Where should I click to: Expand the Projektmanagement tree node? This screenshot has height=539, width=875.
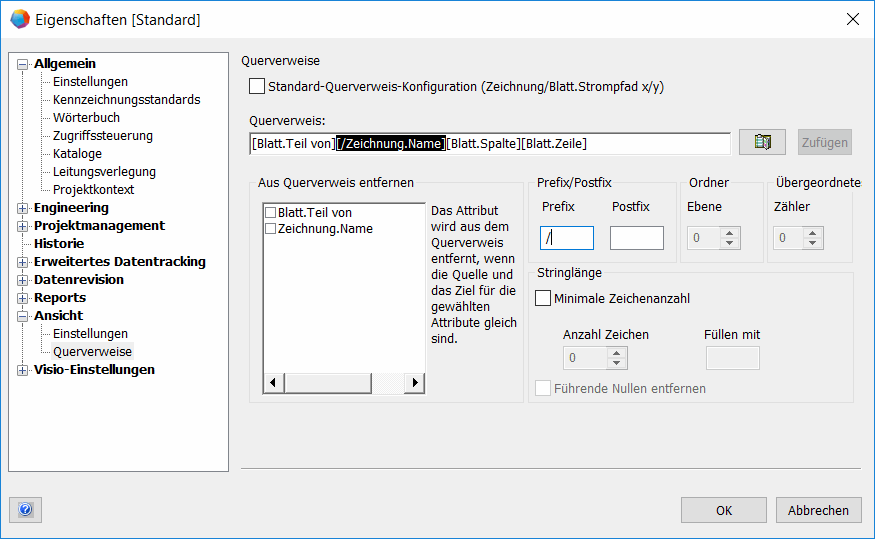[x=23, y=226]
